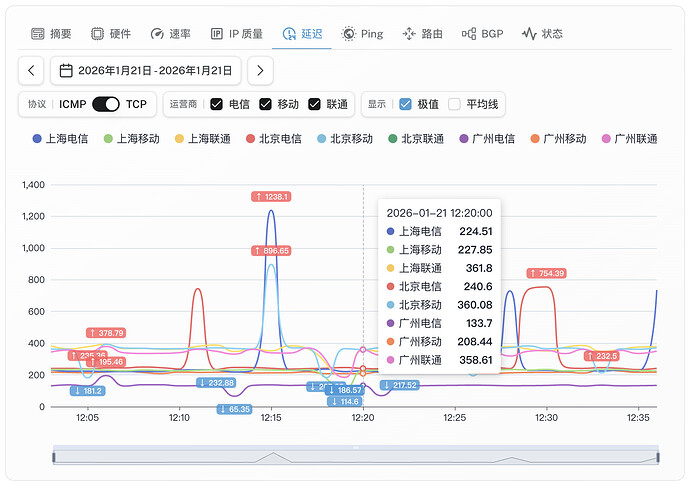
Task: Open the 摘要 summary tab
Action: point(51,34)
